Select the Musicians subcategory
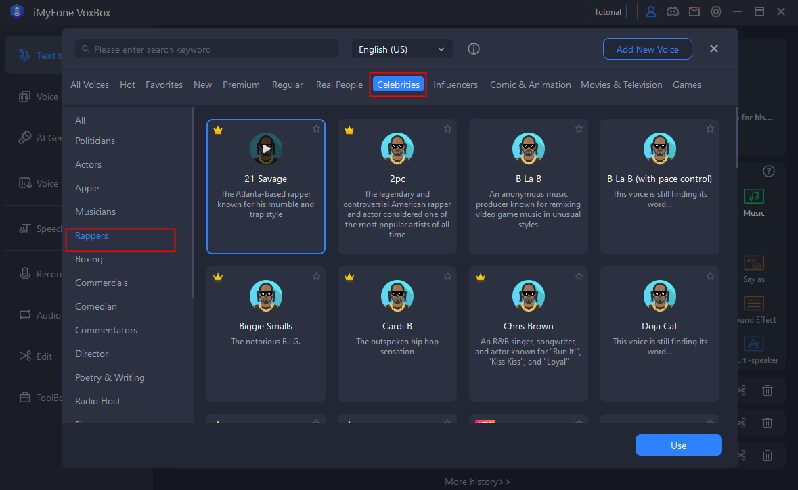The height and width of the screenshot is (490, 798). coord(95,211)
